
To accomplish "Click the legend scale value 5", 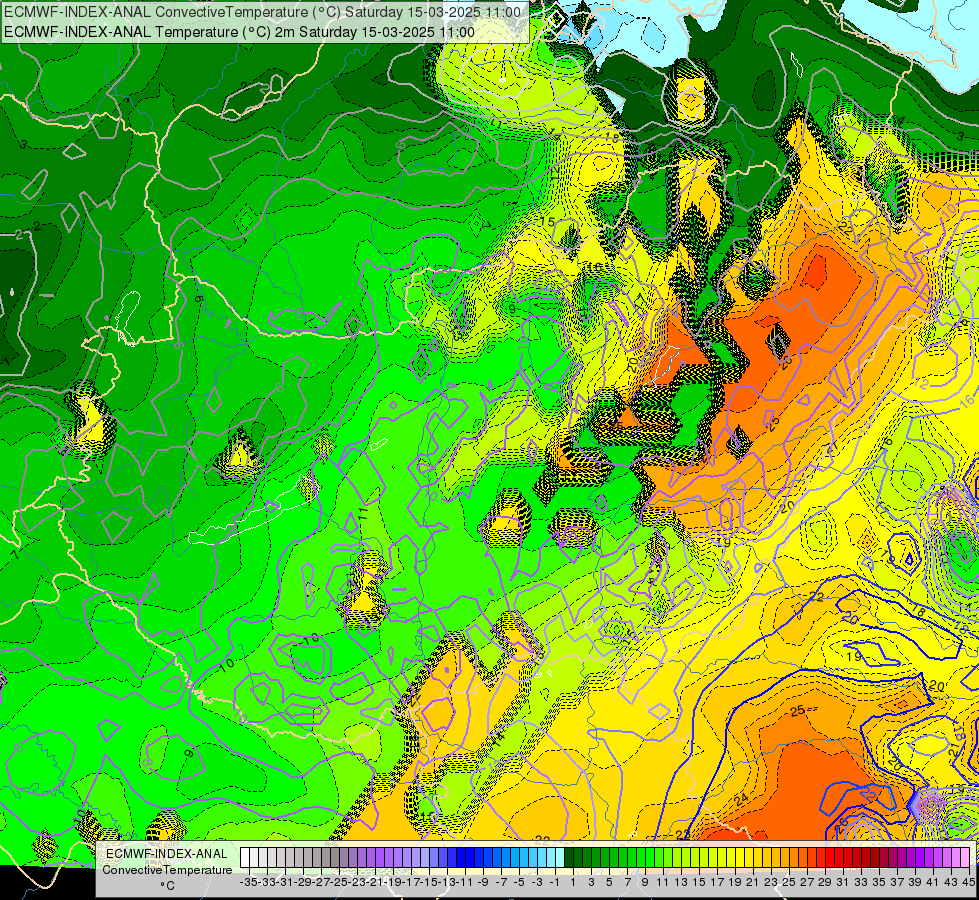I will [x=609, y=882].
